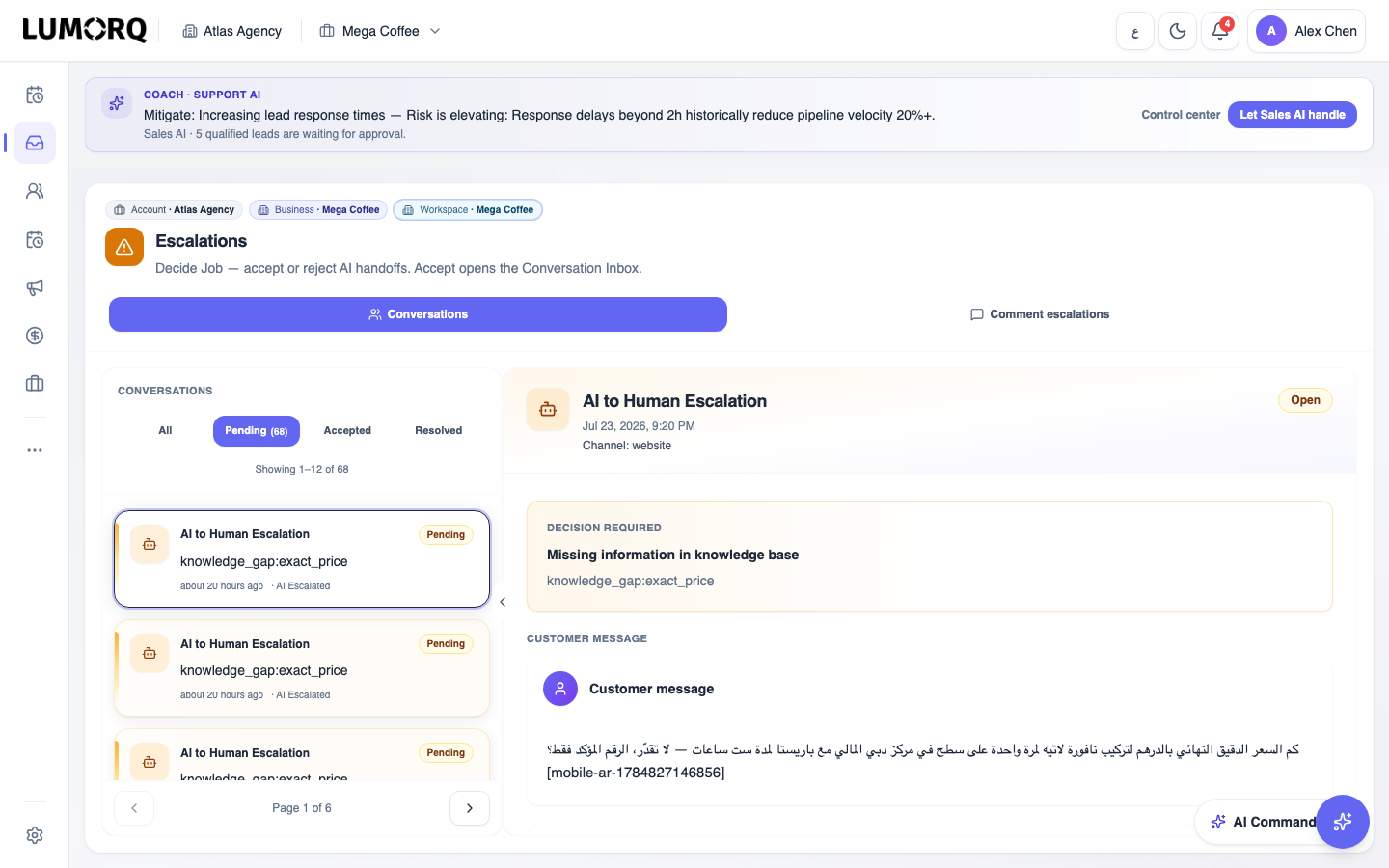
Task: Go to the previous page arrow
Action: point(134,808)
